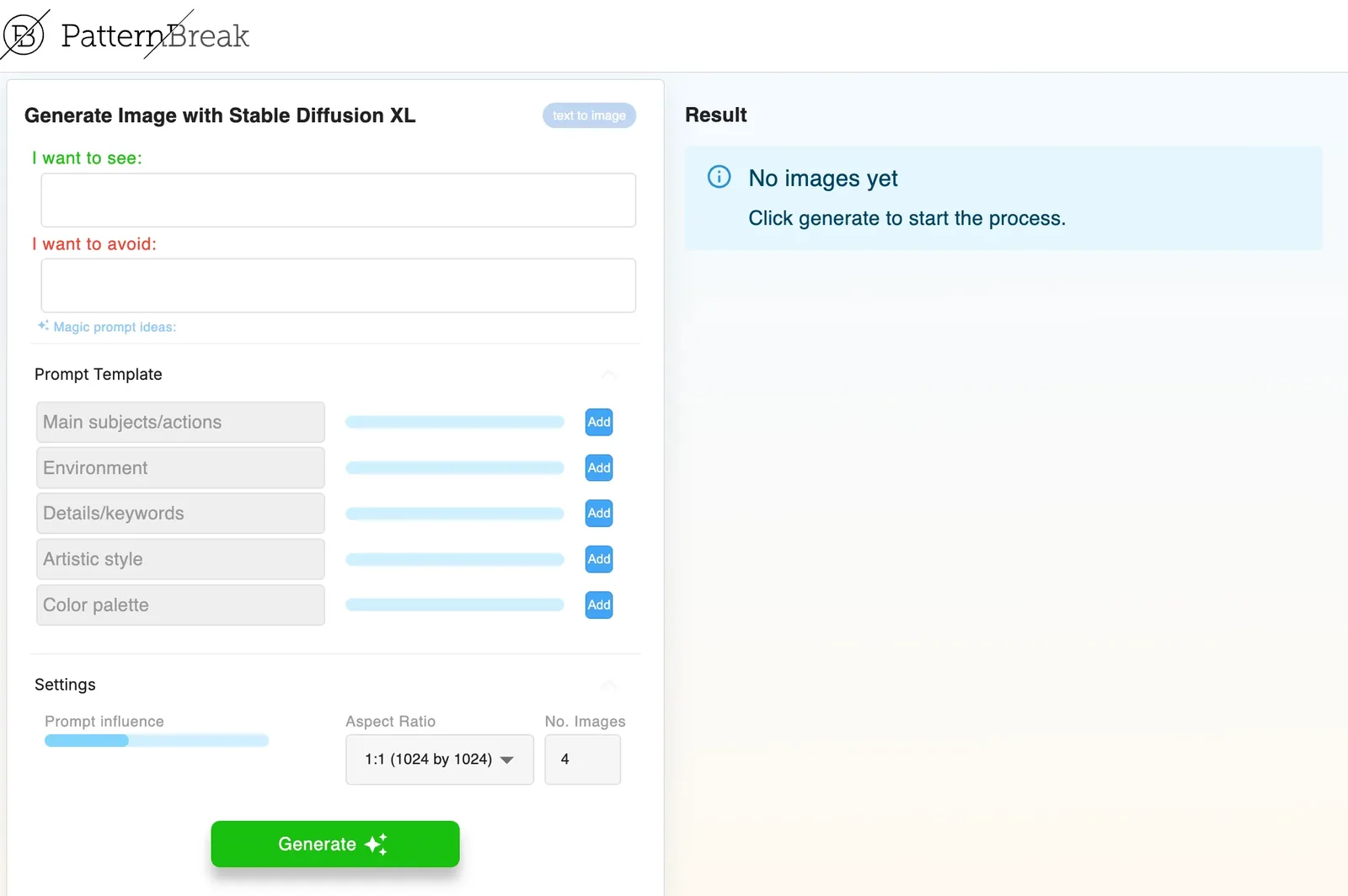
Task: Click the Main subjects/actions input field
Action: click(180, 422)
